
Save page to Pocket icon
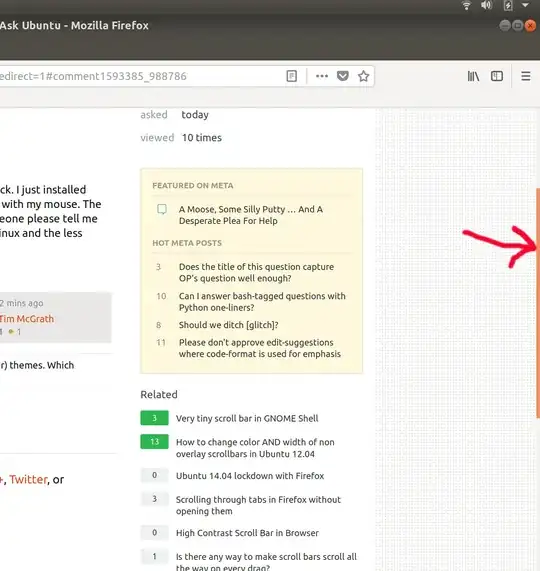(x=343, y=76)
